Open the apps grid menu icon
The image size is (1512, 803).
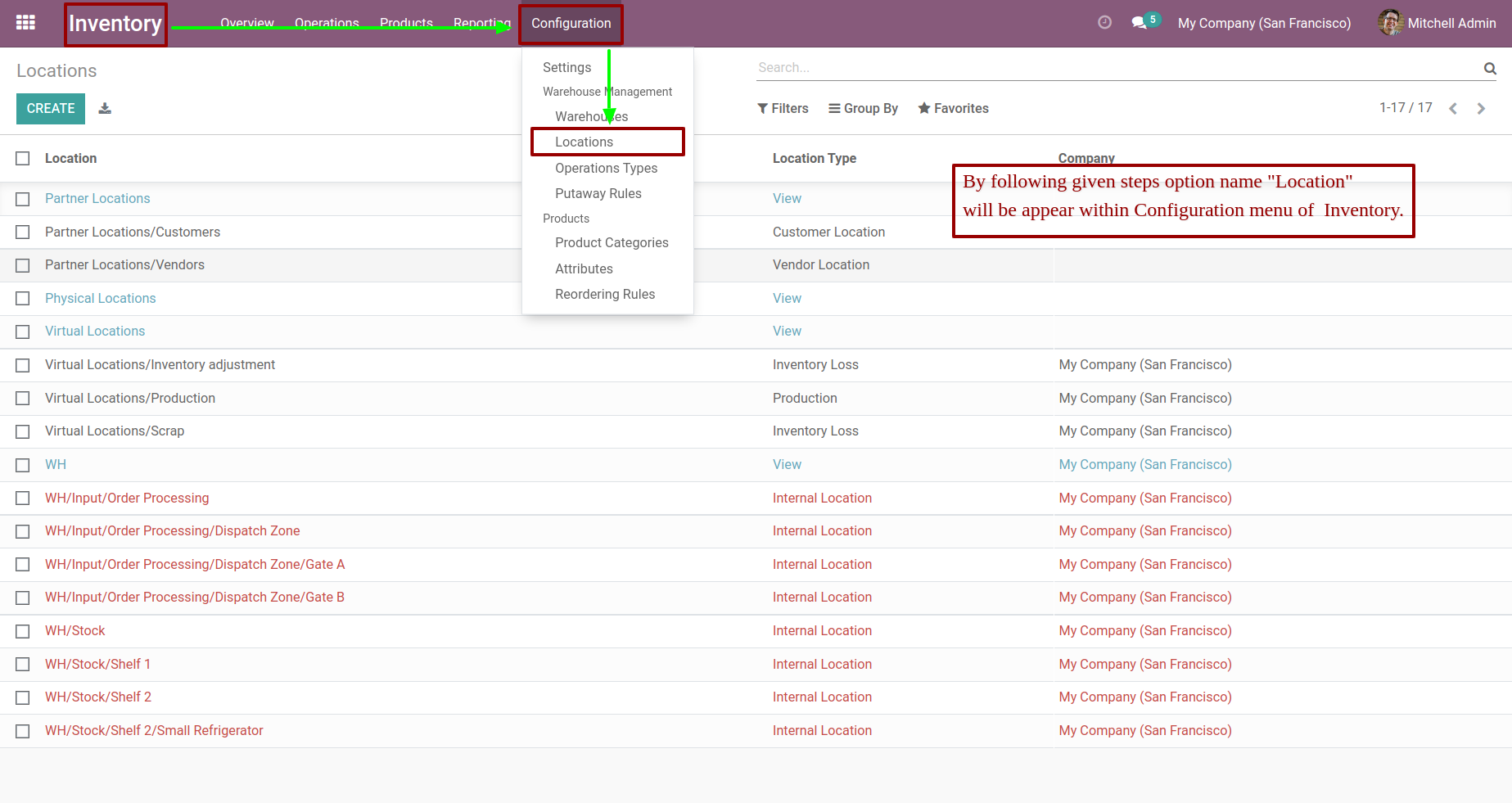pyautogui.click(x=25, y=23)
